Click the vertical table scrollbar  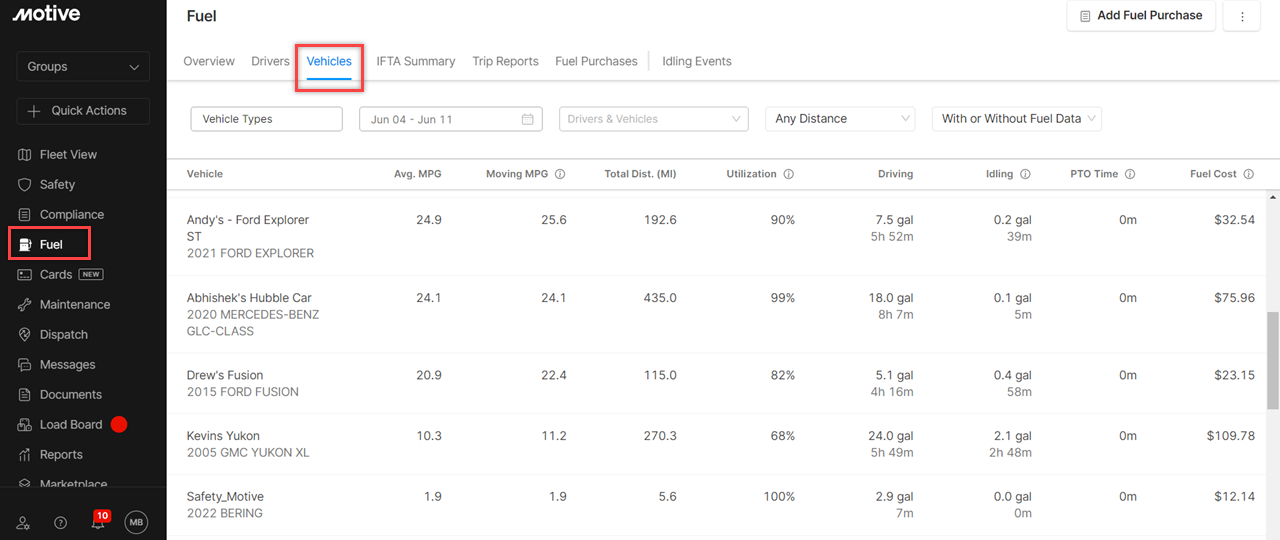1273,360
